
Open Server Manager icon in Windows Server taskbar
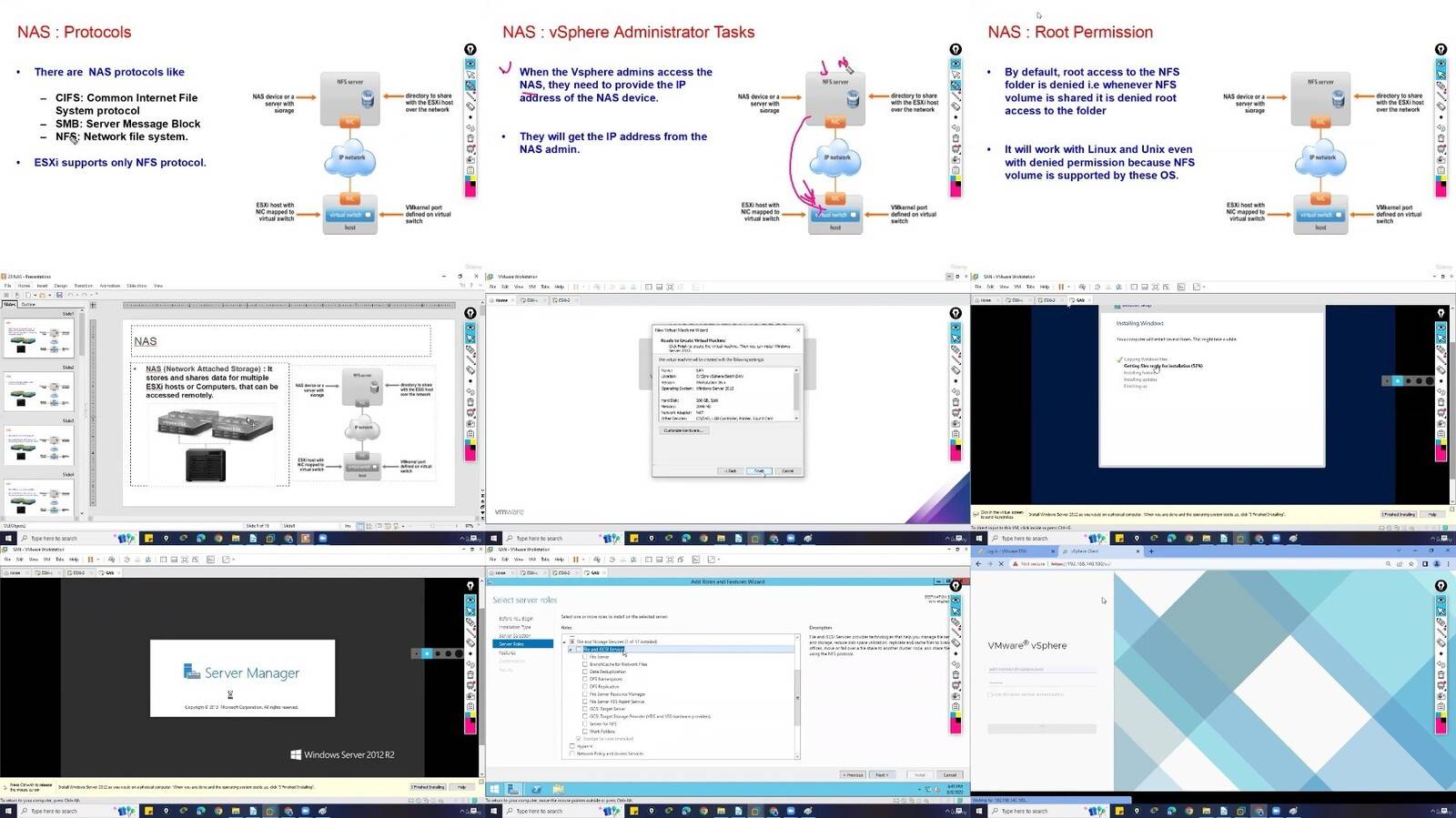tap(513, 789)
